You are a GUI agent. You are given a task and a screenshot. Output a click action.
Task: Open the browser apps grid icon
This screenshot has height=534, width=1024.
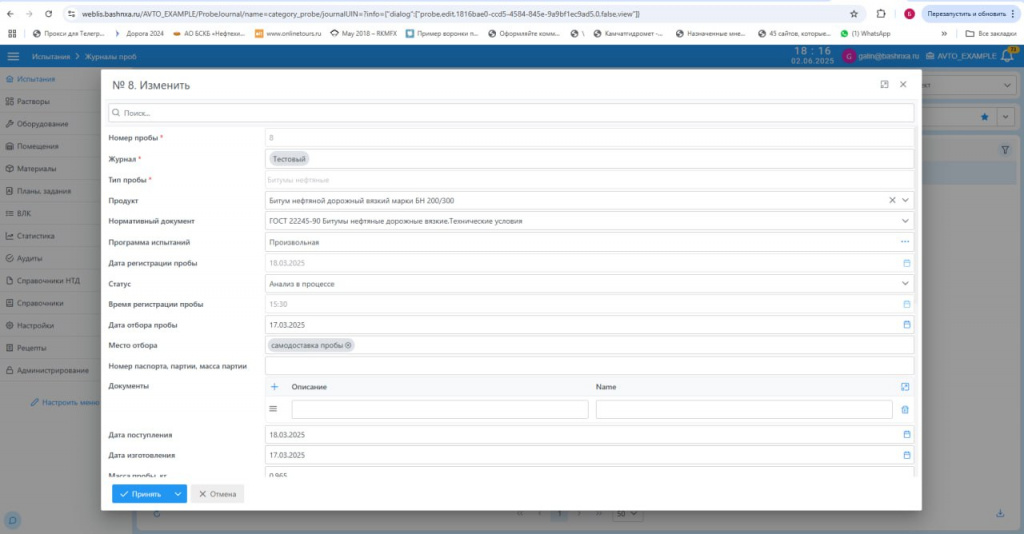tap(12, 33)
